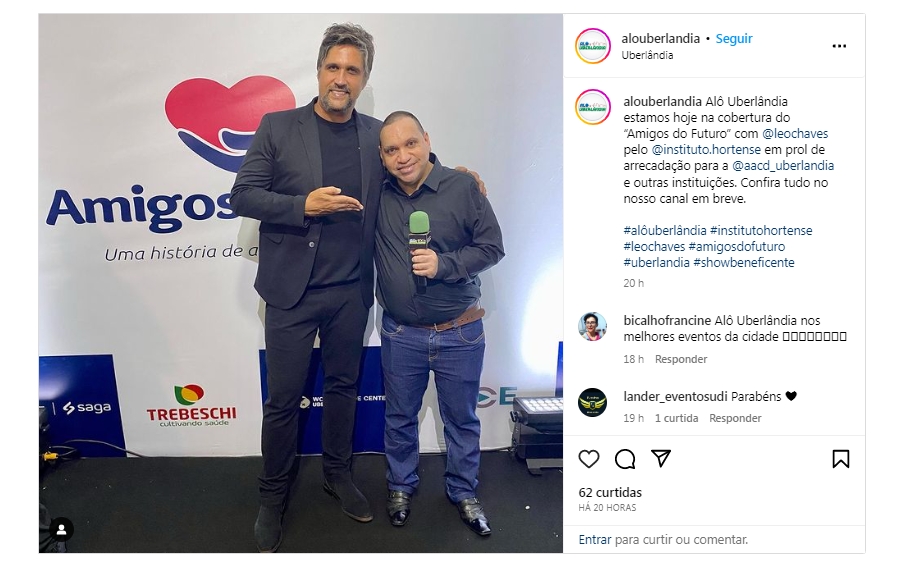Open the @leochaves mention

pos(795,134)
